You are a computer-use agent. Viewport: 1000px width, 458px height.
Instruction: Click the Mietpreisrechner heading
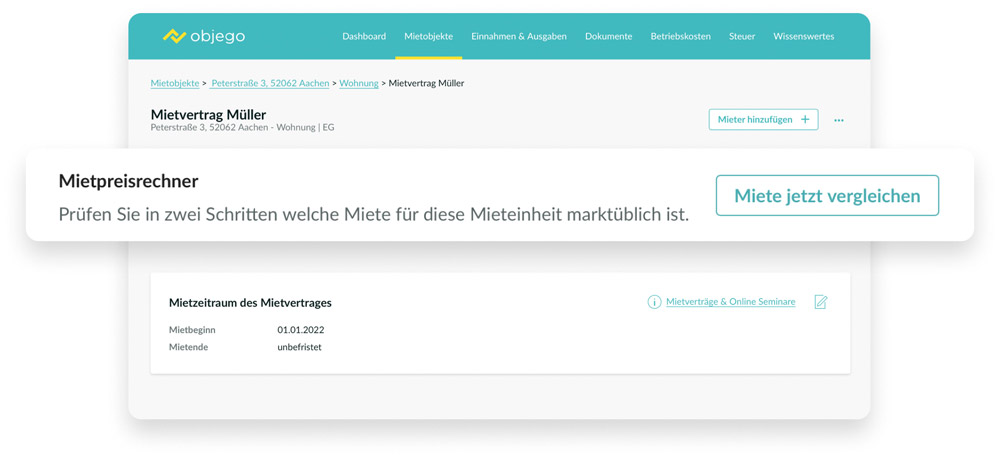pos(128,181)
